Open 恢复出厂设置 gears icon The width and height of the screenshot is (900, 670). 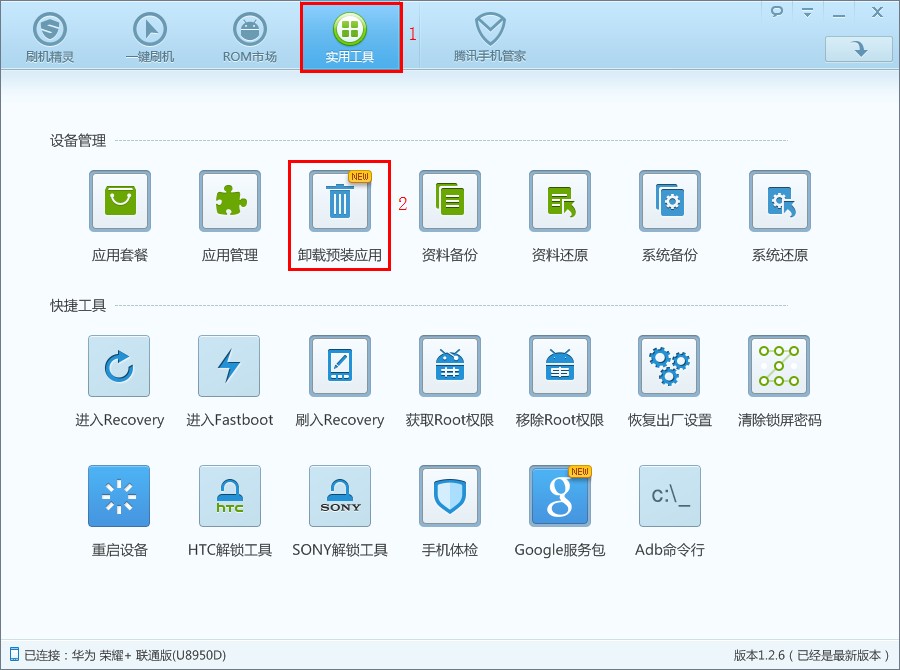tap(669, 366)
